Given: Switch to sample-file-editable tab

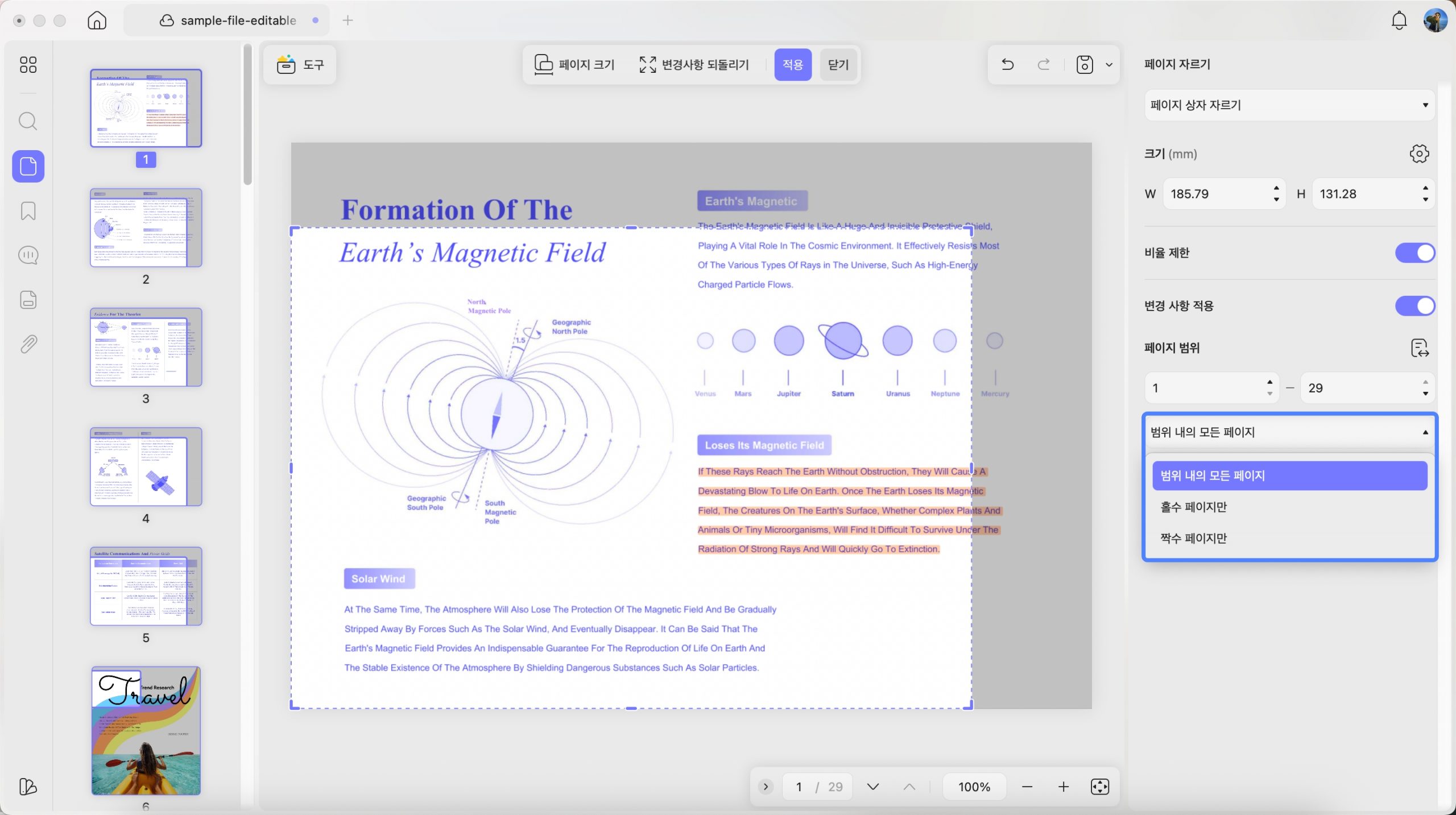Looking at the screenshot, I should coord(227,20).
